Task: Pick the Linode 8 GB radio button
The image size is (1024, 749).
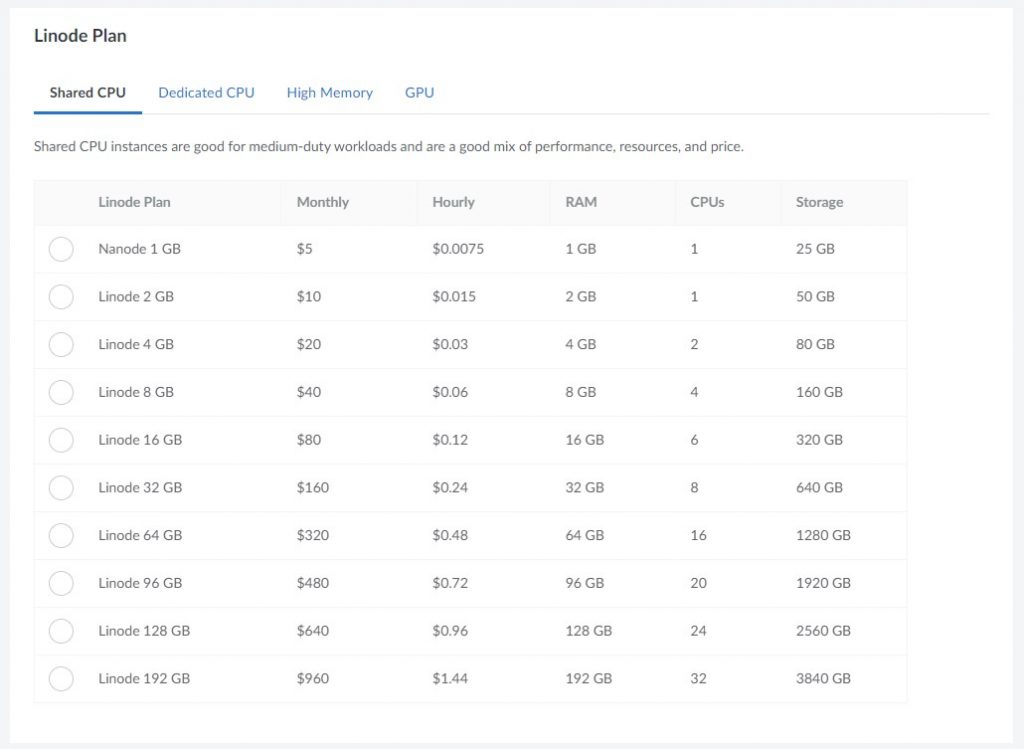Action: click(61, 392)
